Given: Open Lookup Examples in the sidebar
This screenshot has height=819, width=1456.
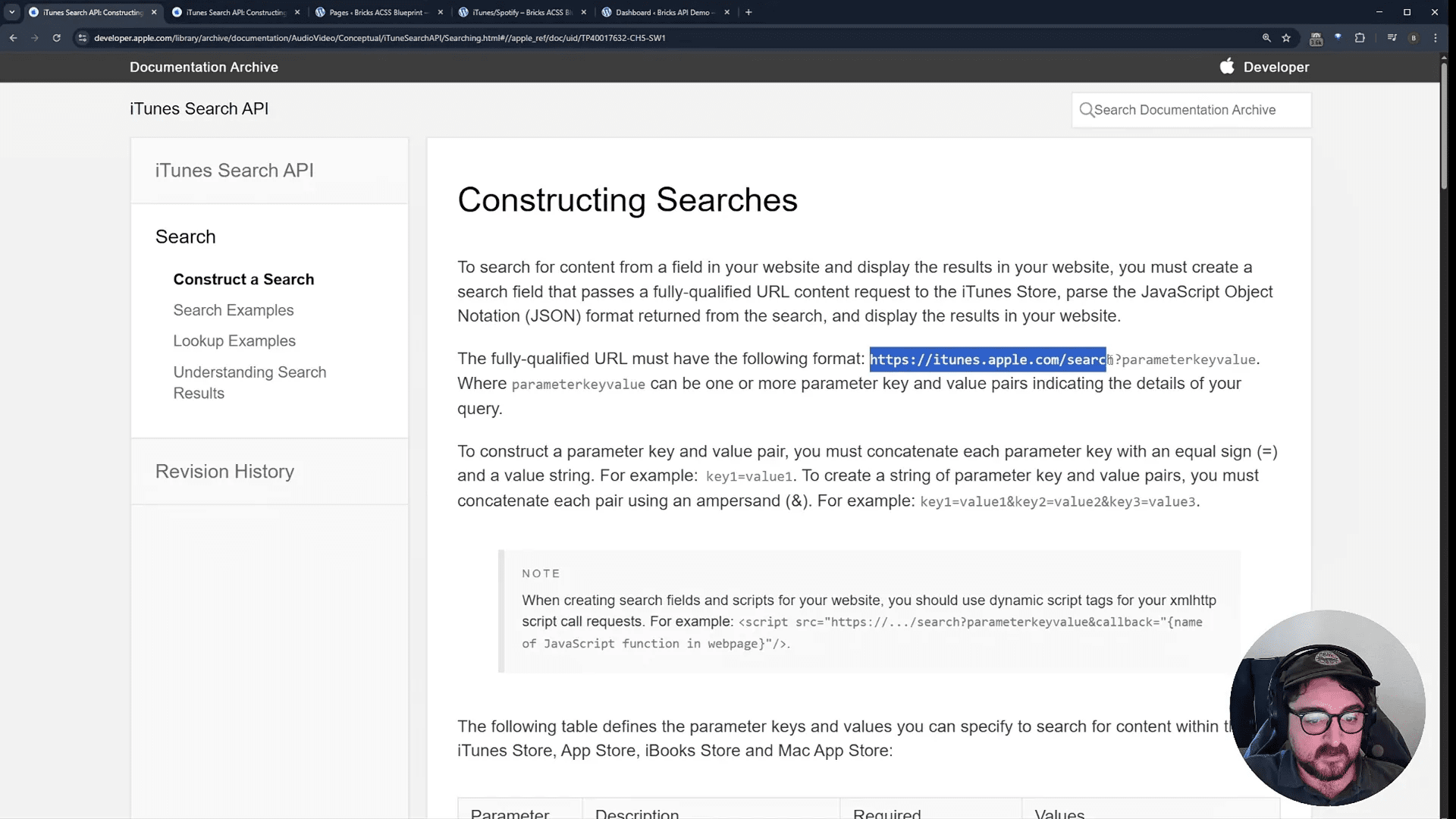Looking at the screenshot, I should 234,341.
